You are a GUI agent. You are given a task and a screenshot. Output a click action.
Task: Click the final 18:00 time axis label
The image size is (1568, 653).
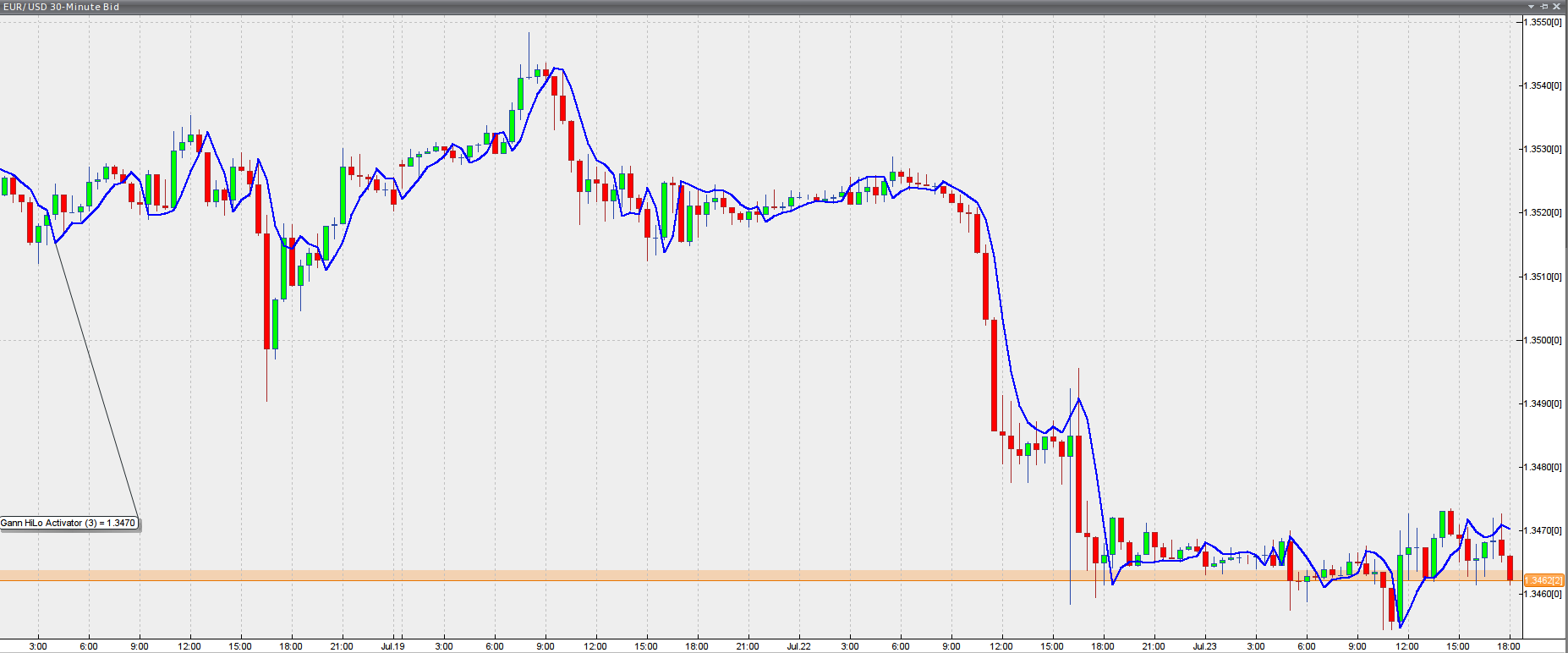tap(1509, 646)
